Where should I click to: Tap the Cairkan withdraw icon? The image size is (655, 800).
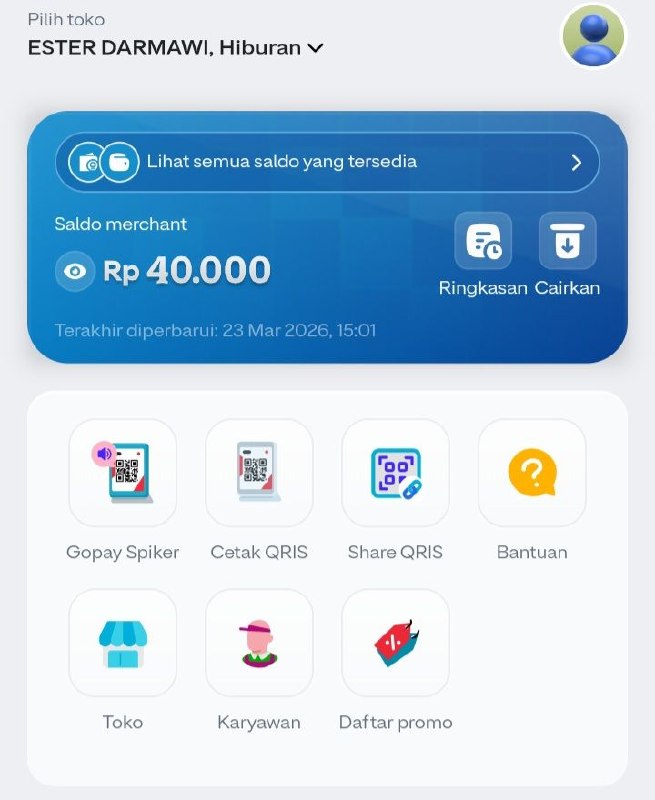[x=568, y=241]
